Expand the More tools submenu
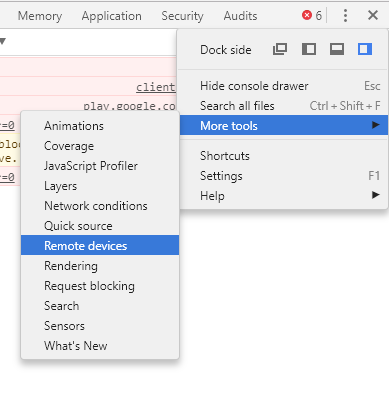 click(284, 125)
